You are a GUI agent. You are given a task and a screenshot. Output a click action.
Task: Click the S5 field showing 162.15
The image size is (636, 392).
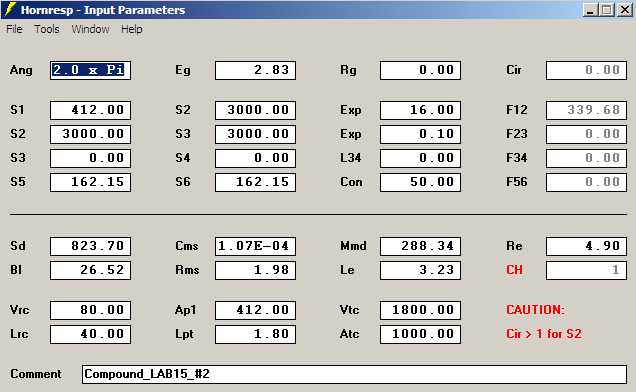(90, 182)
